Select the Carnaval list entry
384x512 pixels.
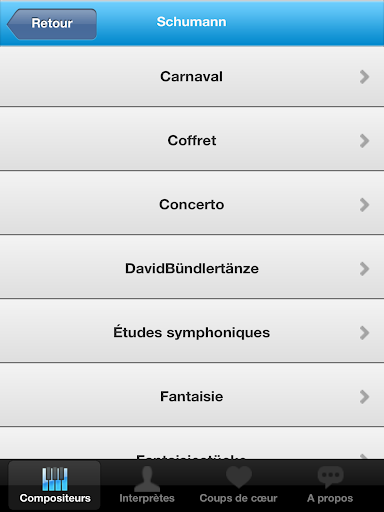click(192, 77)
